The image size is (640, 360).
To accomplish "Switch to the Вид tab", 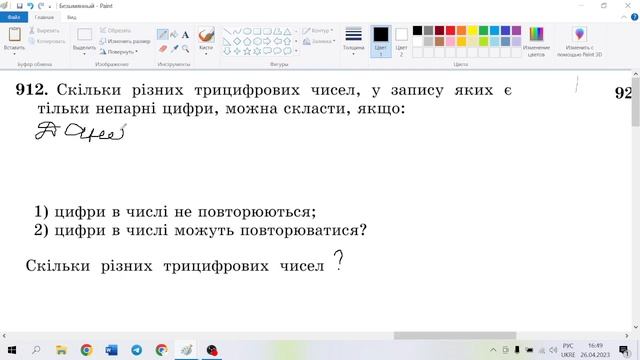I will (72, 17).
